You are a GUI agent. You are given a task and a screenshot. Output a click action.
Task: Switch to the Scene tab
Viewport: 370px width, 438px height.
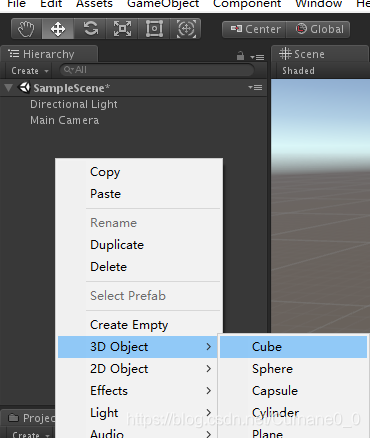319,54
